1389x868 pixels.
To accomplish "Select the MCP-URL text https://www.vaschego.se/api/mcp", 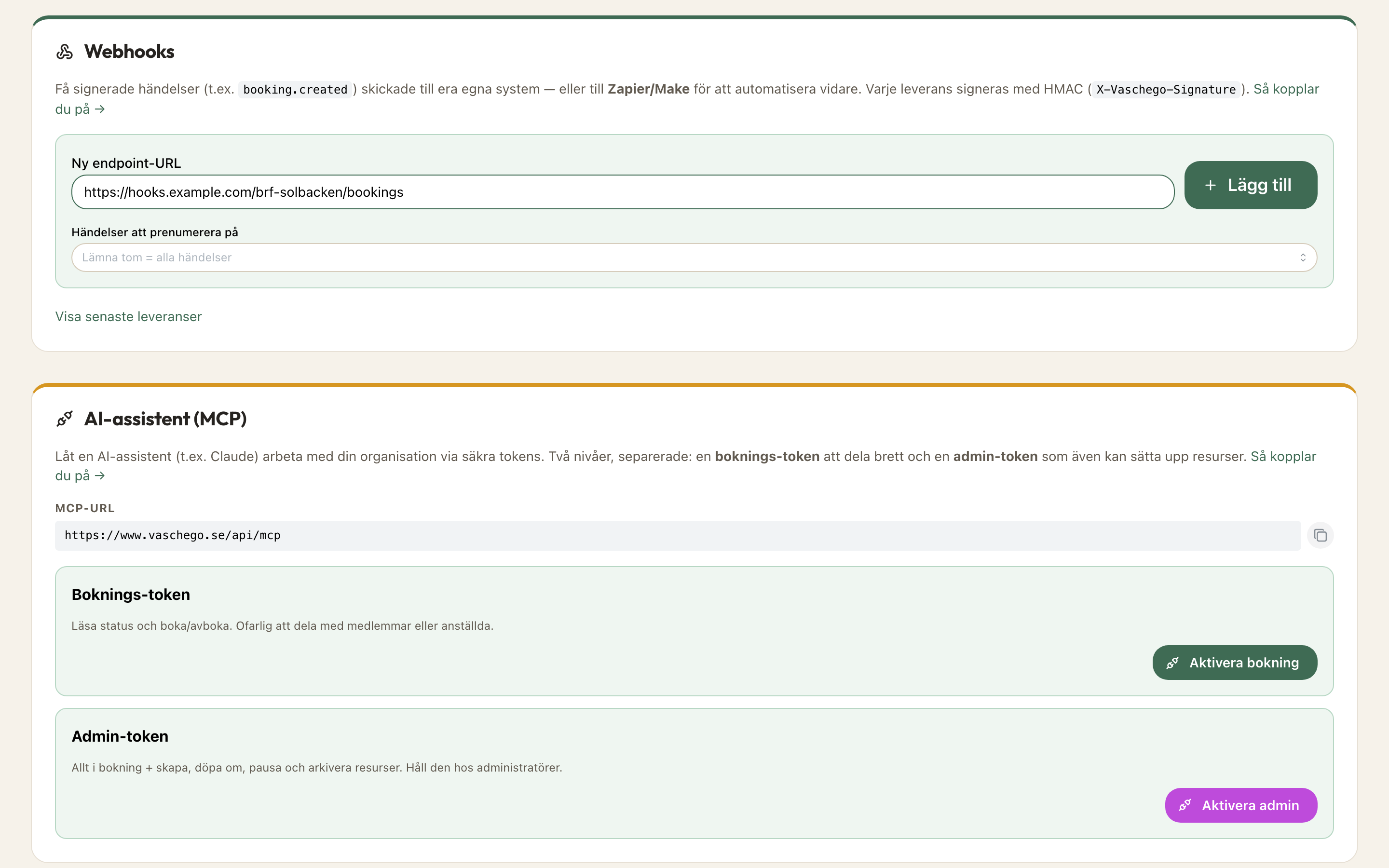I will [172, 535].
